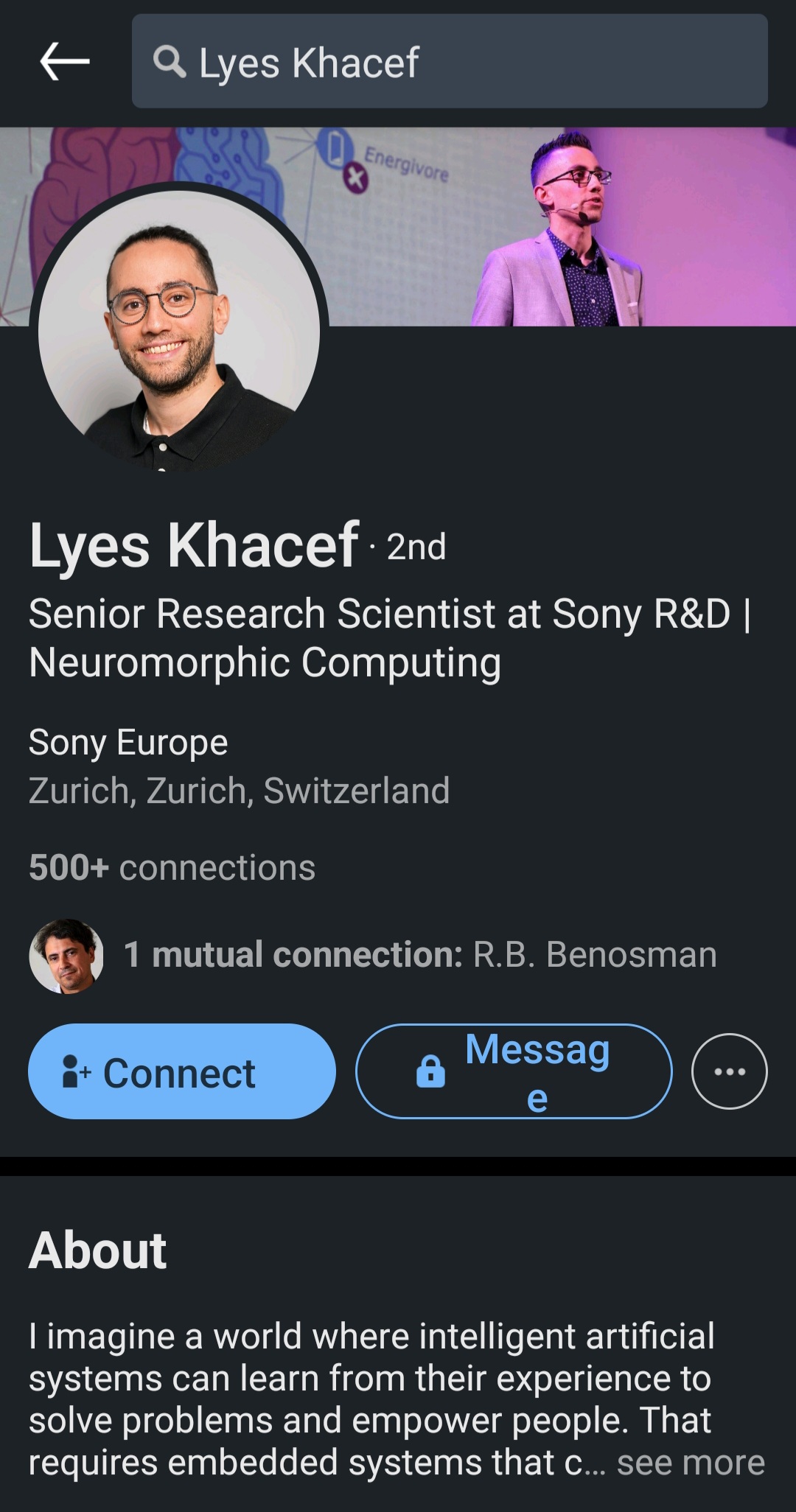Expand About with see more
Screen dimensions: 796x1512
(691, 1463)
